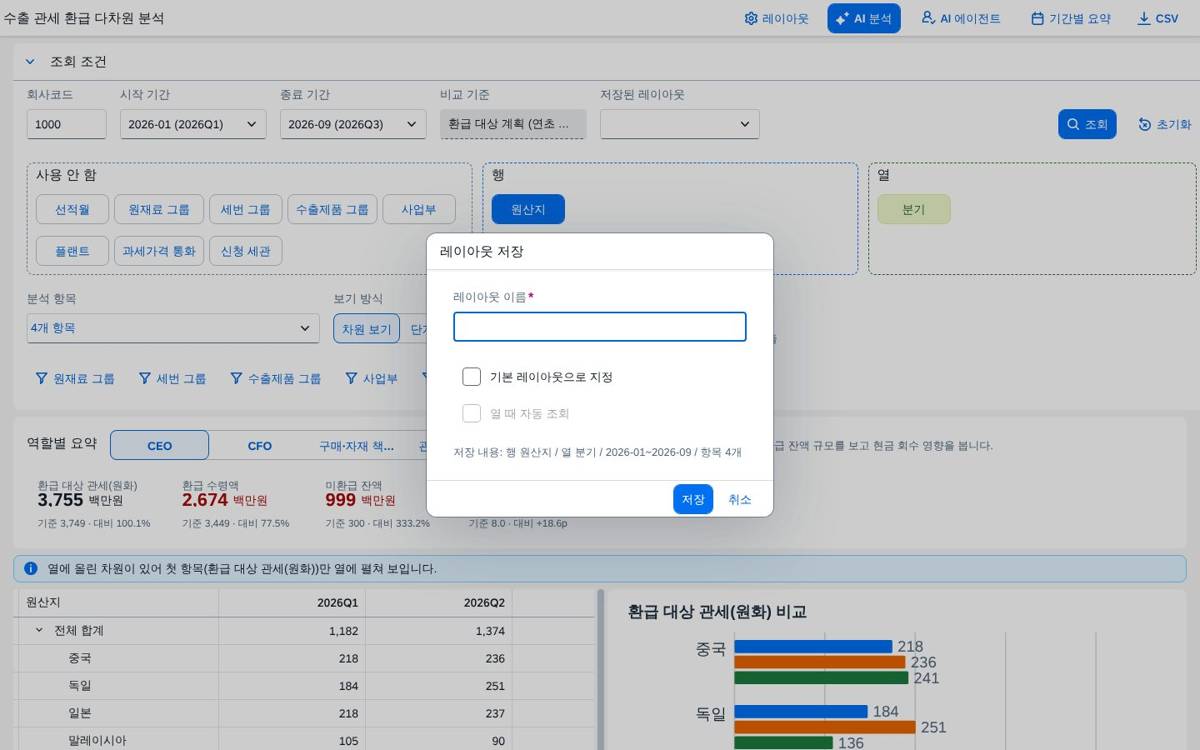
Task: Click the AI 분석 sparkle button
Action: coord(864,18)
